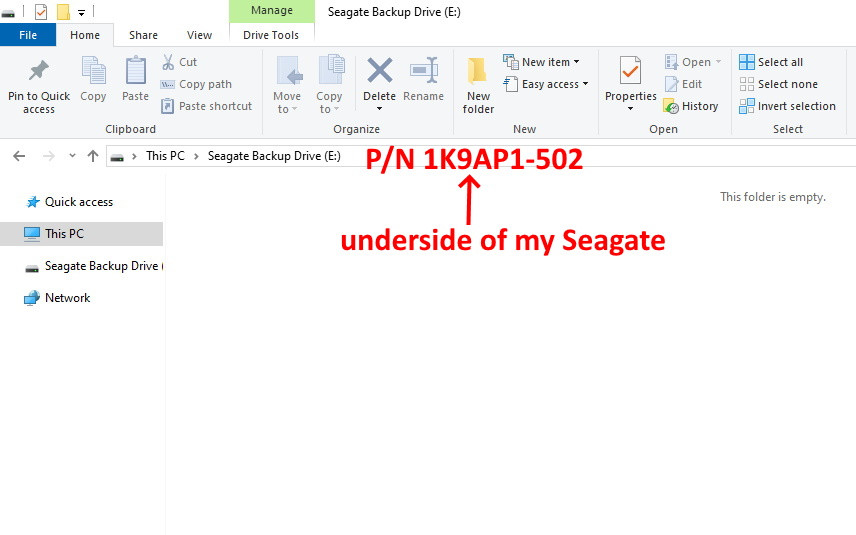Click the title bar drive icon
This screenshot has height=535, width=856.
pos(8,13)
